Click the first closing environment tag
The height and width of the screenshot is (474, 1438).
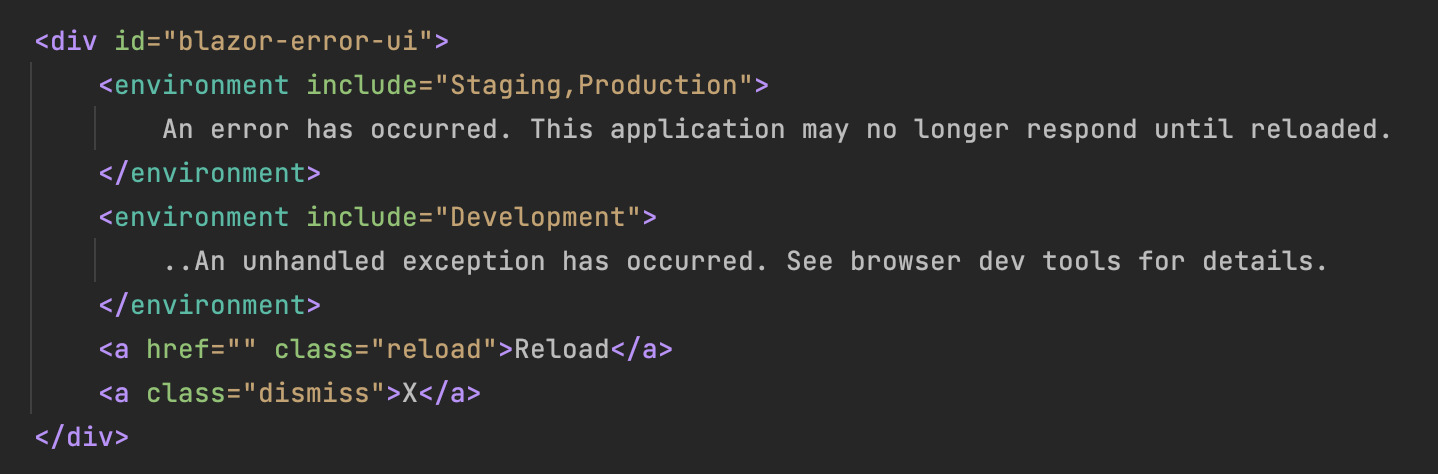click(x=210, y=173)
